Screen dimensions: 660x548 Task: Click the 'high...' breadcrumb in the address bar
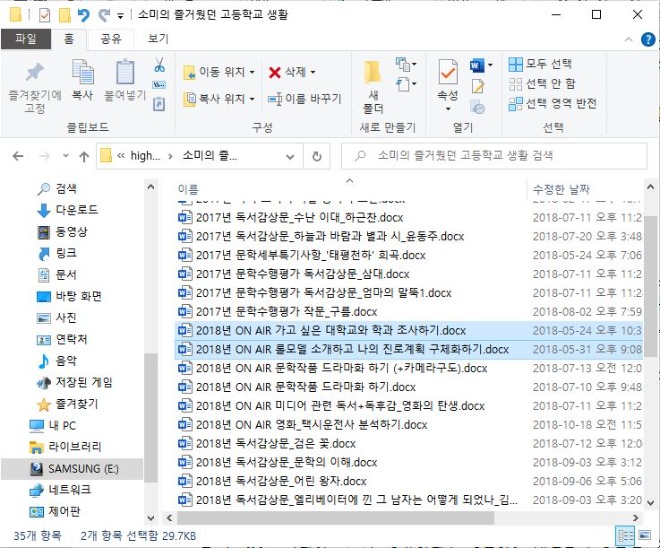tap(145, 156)
